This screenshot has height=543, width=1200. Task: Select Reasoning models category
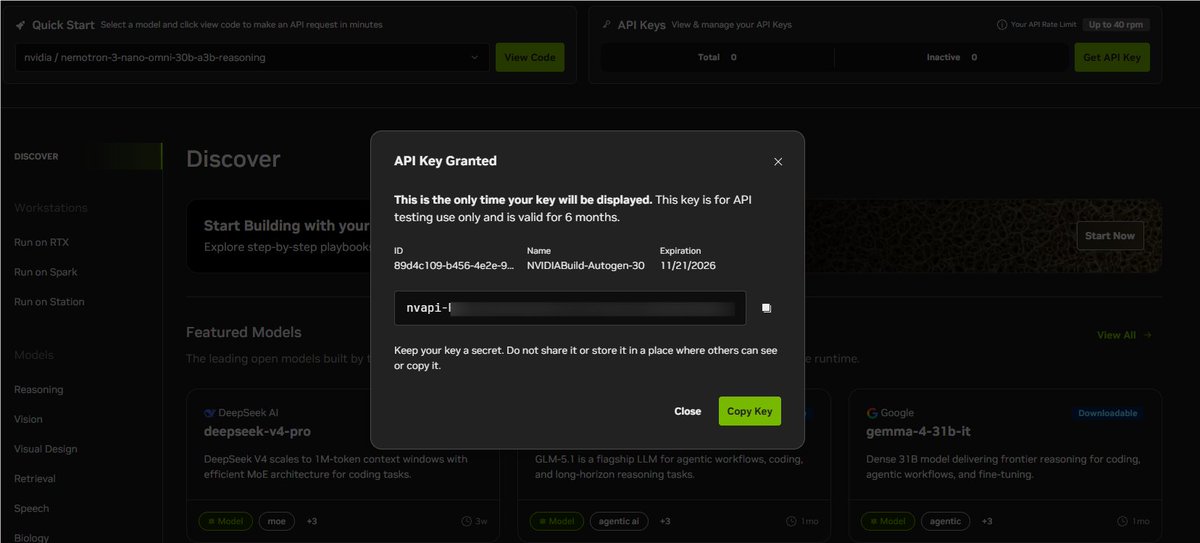(x=38, y=389)
